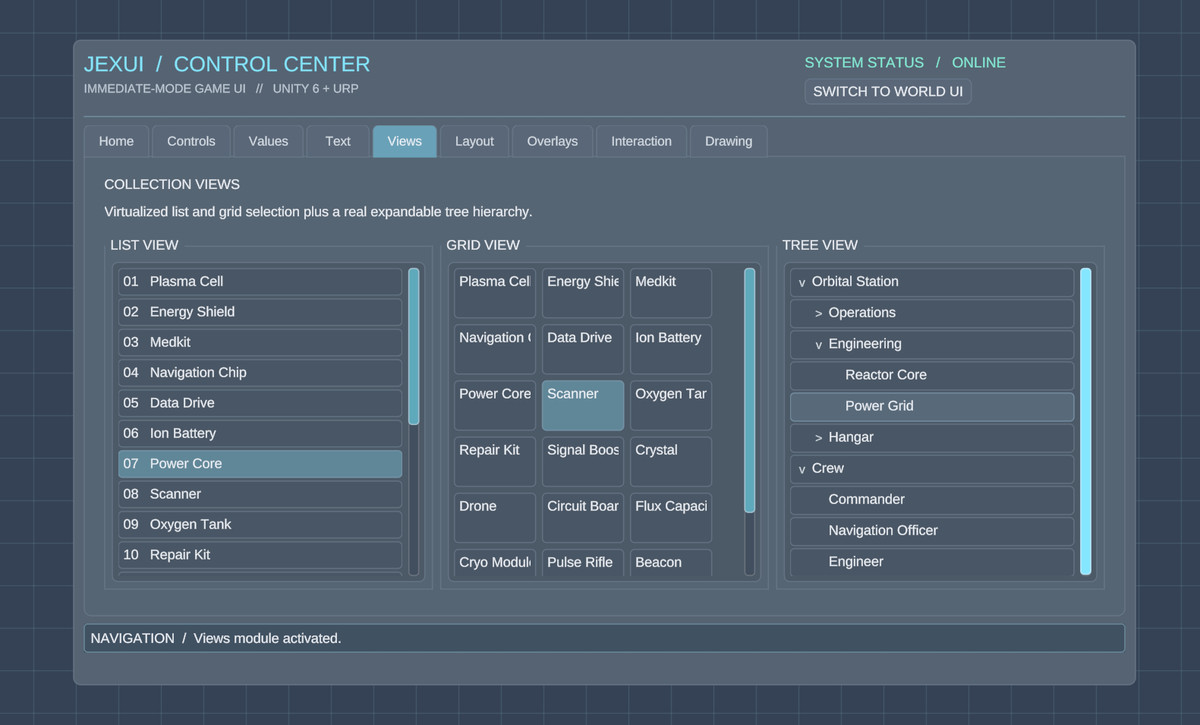Go to the Values tab
This screenshot has width=1200, height=725.
(268, 141)
